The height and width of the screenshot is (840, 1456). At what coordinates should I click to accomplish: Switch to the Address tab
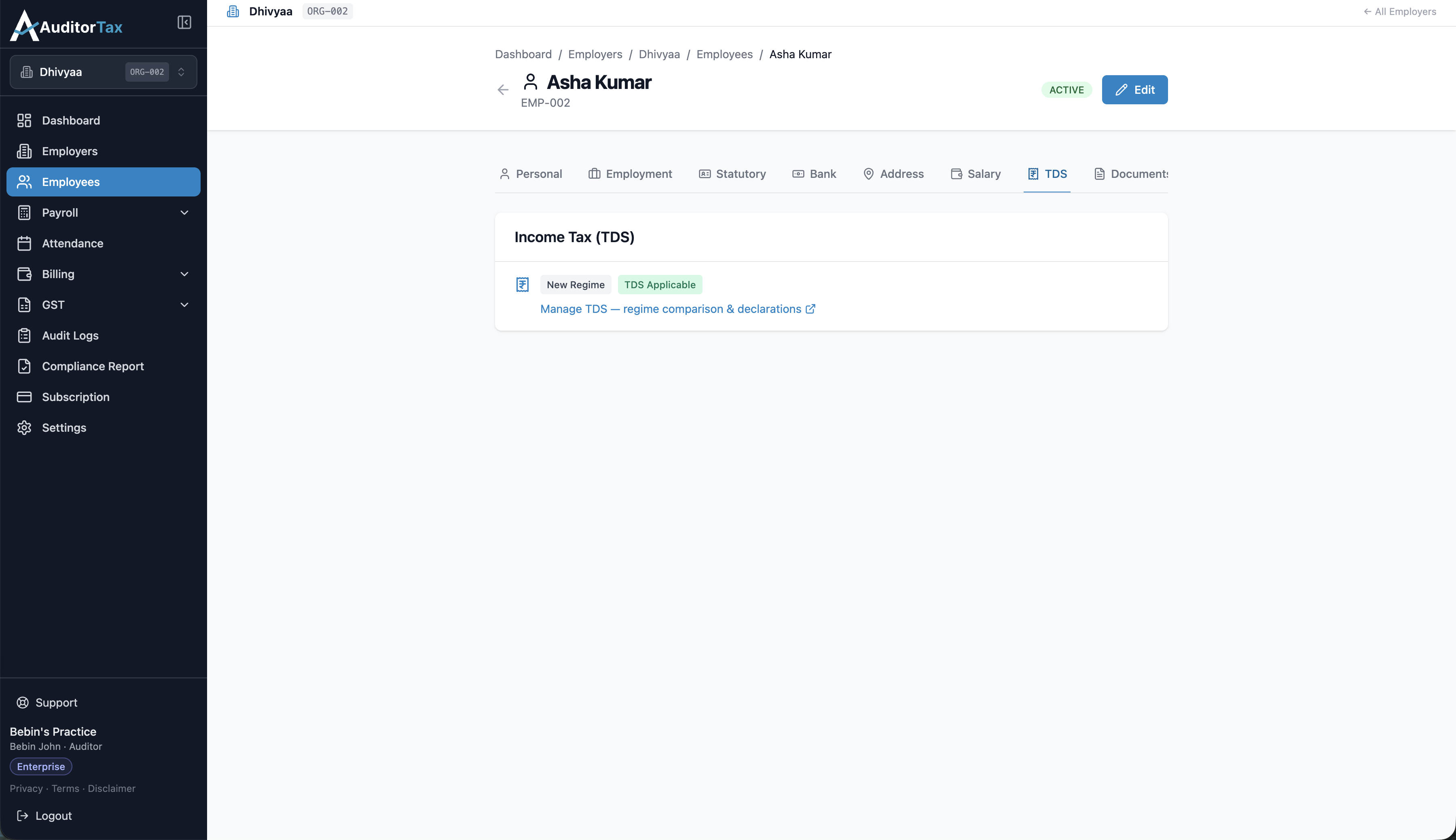coord(893,174)
